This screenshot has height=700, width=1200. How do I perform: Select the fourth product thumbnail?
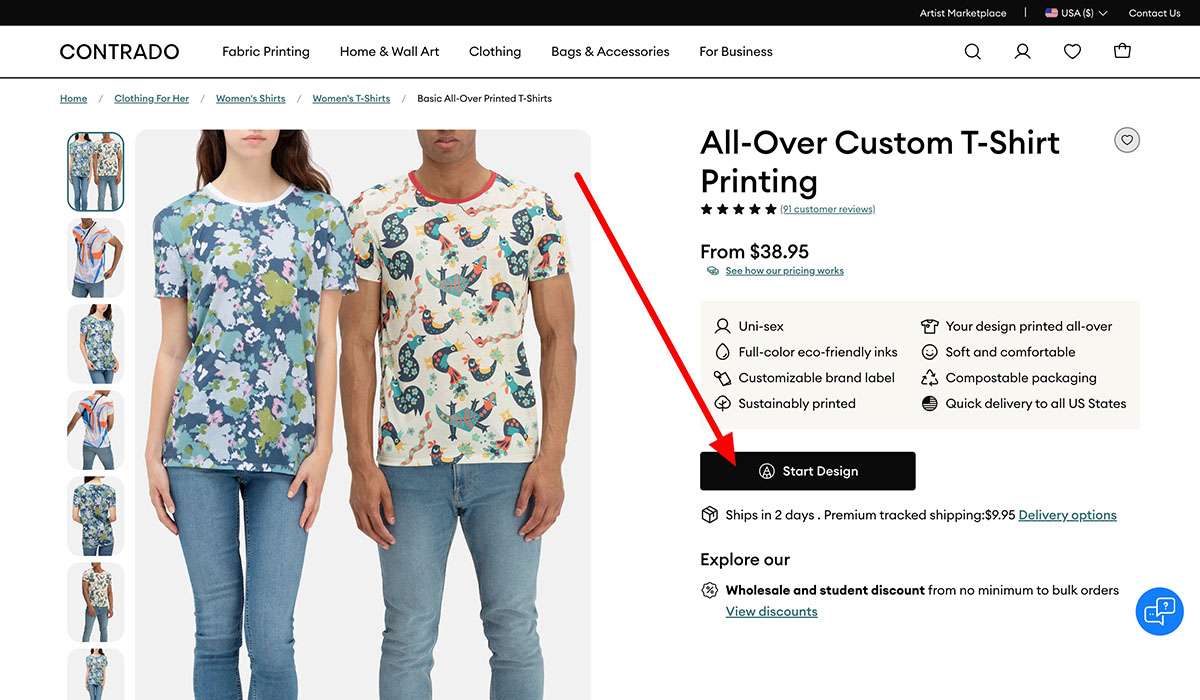tap(96, 430)
